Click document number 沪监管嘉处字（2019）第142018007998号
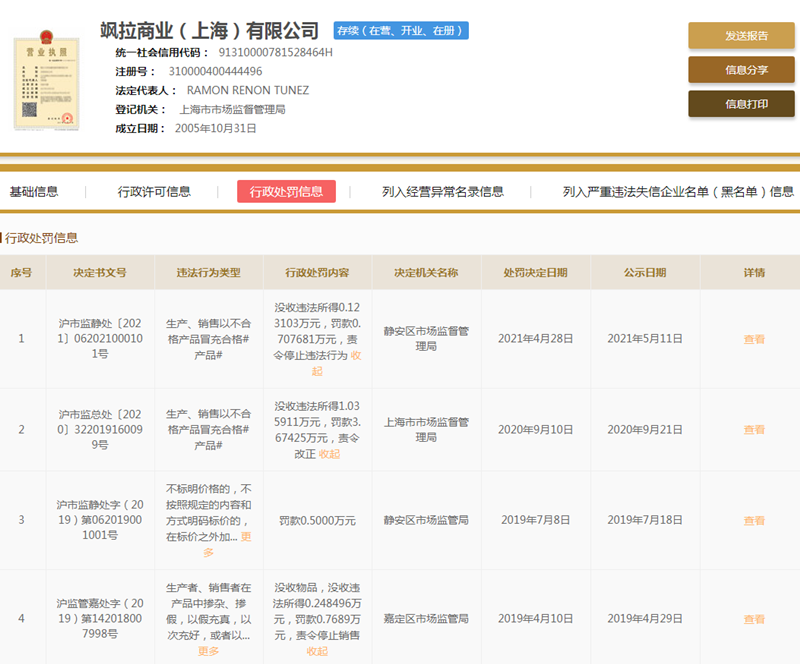Screen dimensions: 800x664 coord(100,618)
